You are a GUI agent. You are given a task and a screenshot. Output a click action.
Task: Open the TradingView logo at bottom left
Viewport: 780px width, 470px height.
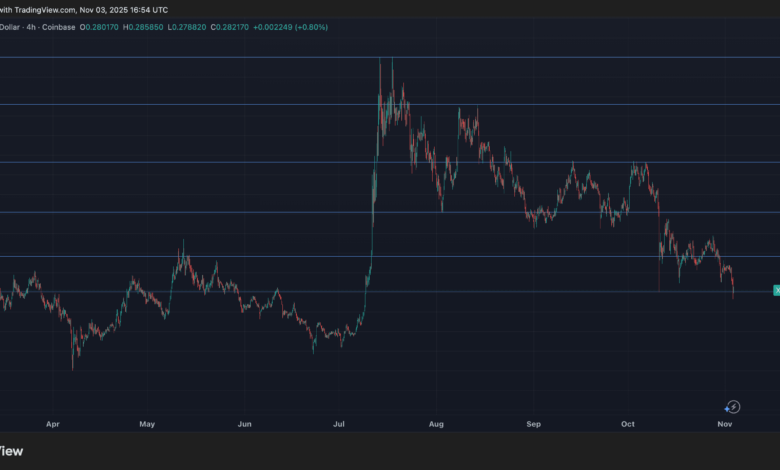12,451
